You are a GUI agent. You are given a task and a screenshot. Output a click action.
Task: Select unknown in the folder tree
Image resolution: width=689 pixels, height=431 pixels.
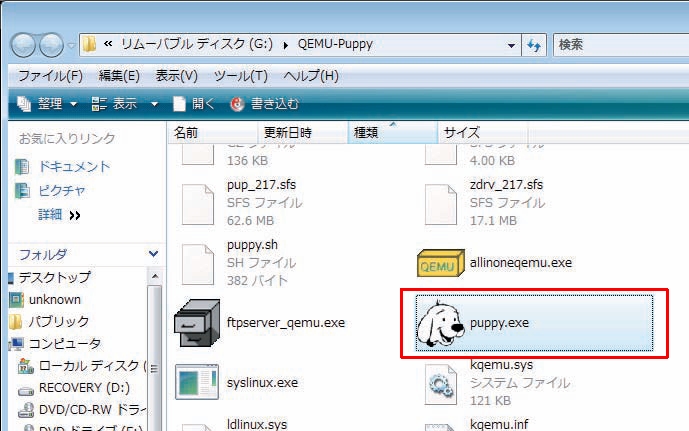click(x=55, y=300)
